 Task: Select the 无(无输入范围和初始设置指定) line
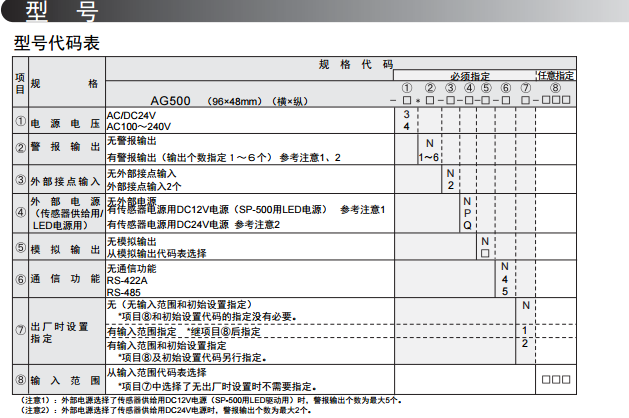pyautogui.click(x=180, y=304)
